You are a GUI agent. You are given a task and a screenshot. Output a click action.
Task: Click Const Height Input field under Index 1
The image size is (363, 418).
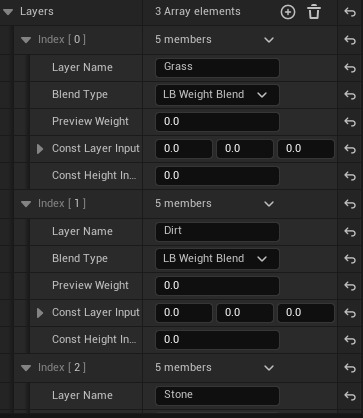pyautogui.click(x=217, y=340)
